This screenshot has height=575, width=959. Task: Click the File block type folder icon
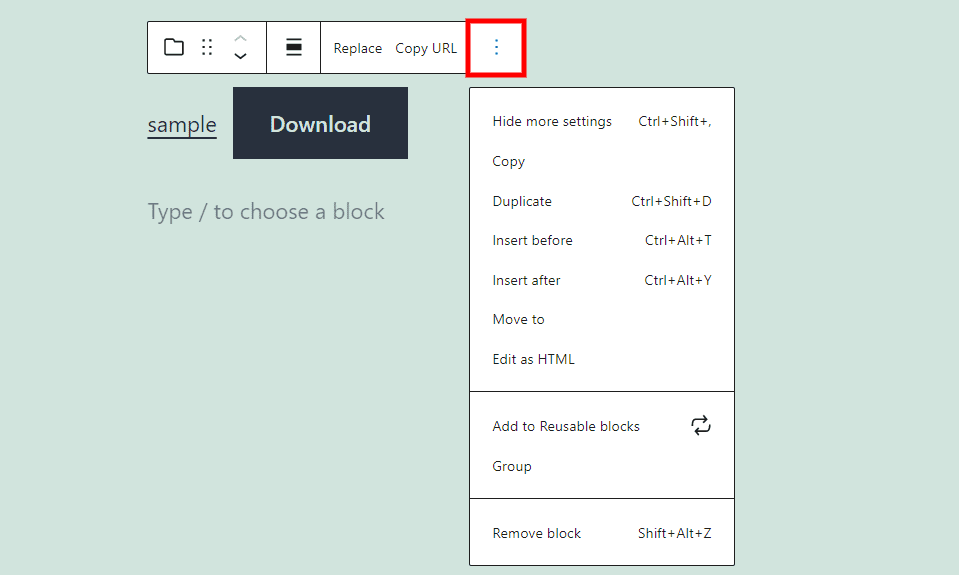174,47
